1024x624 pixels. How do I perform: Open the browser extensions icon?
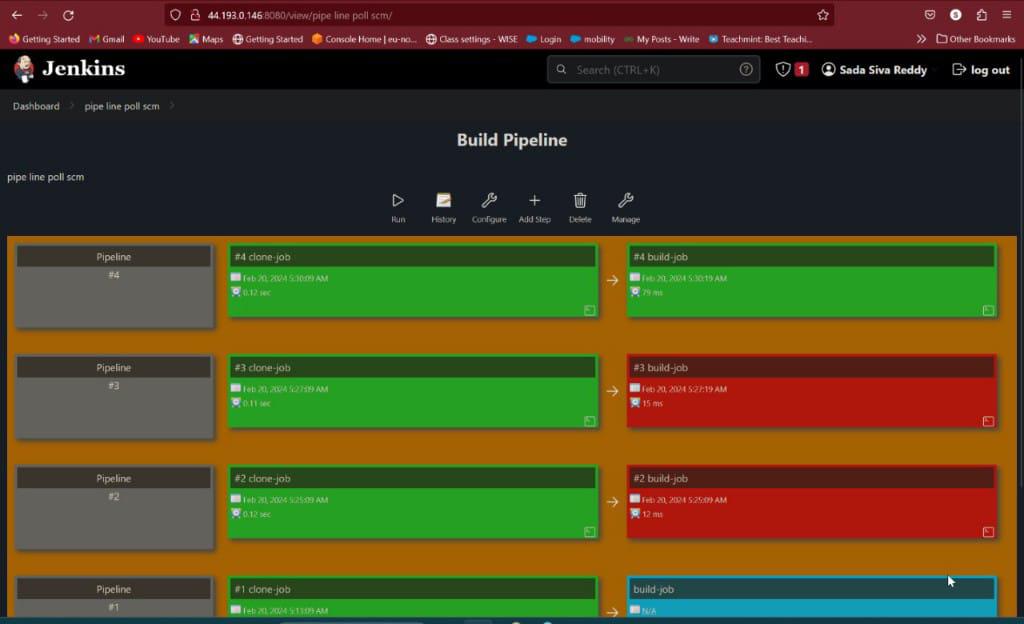tap(981, 15)
